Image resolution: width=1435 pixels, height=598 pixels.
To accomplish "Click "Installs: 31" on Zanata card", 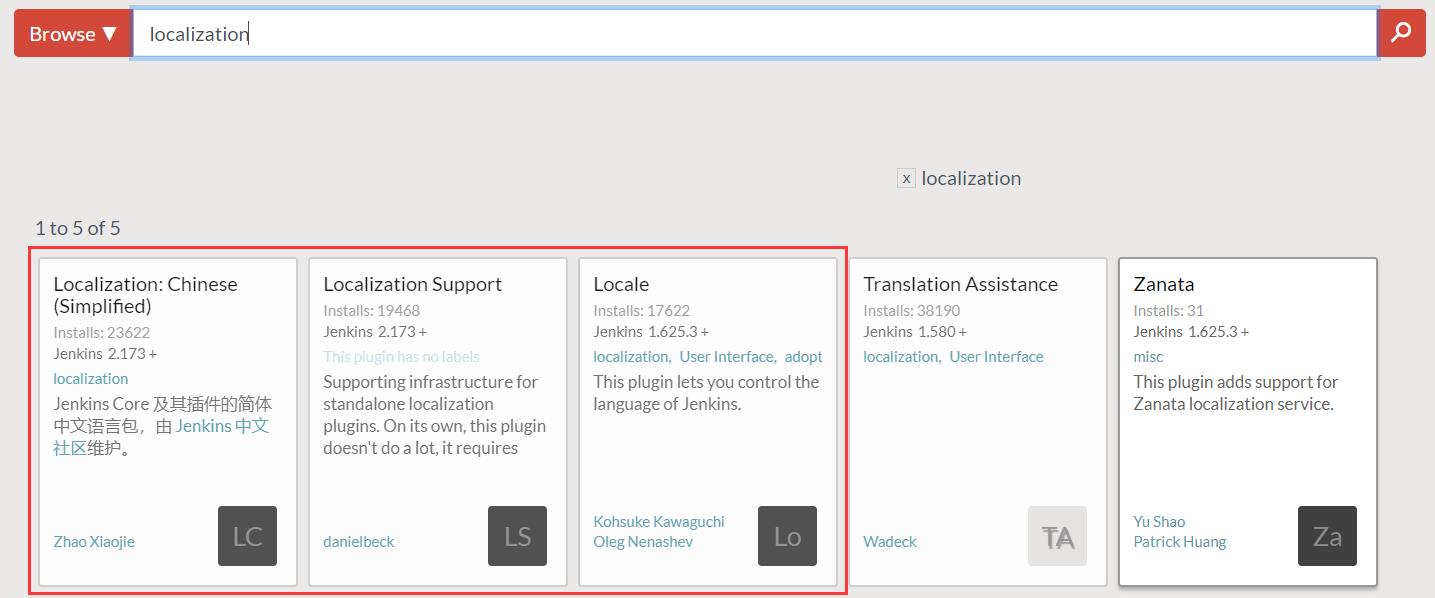I will [x=1169, y=311].
